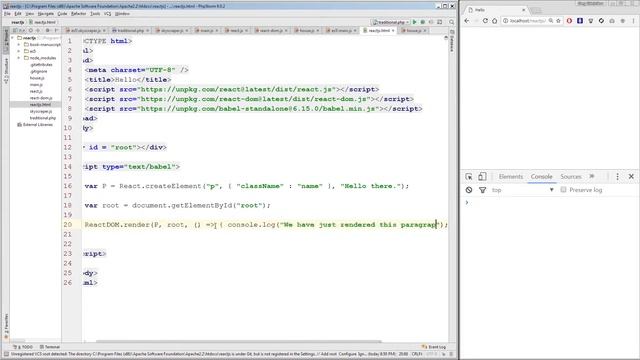This screenshot has width=640, height=360.
Task: Open the TODO tool window button
Action: 23,347
